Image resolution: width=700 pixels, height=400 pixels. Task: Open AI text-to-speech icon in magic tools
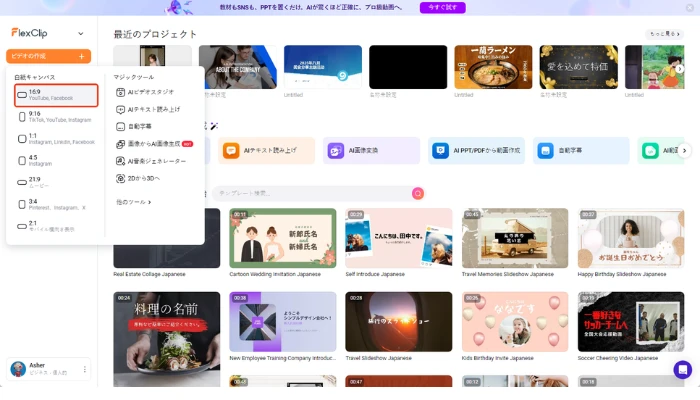[x=120, y=109]
